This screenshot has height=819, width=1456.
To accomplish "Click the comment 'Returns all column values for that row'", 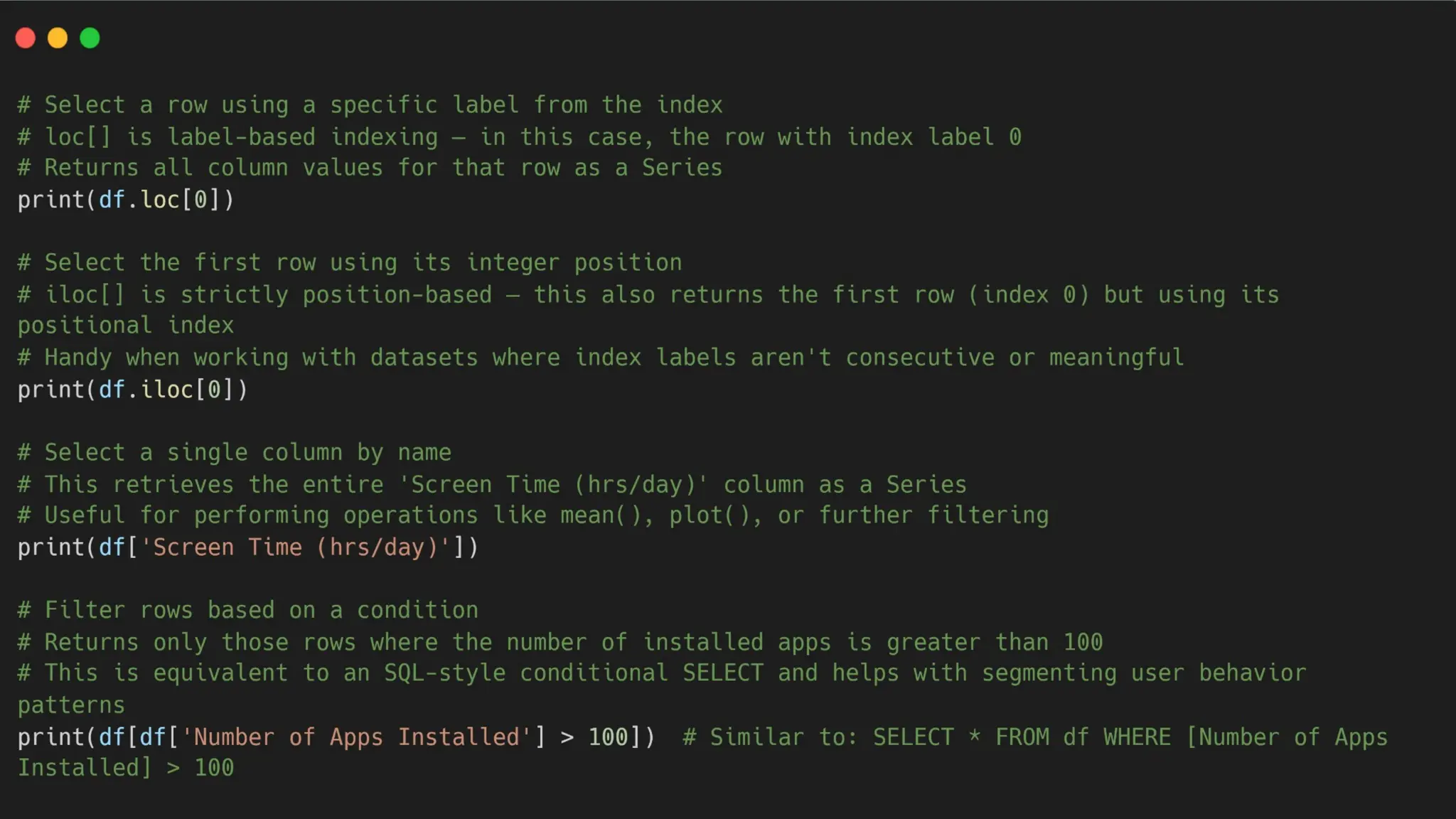I will pyautogui.click(x=370, y=168).
